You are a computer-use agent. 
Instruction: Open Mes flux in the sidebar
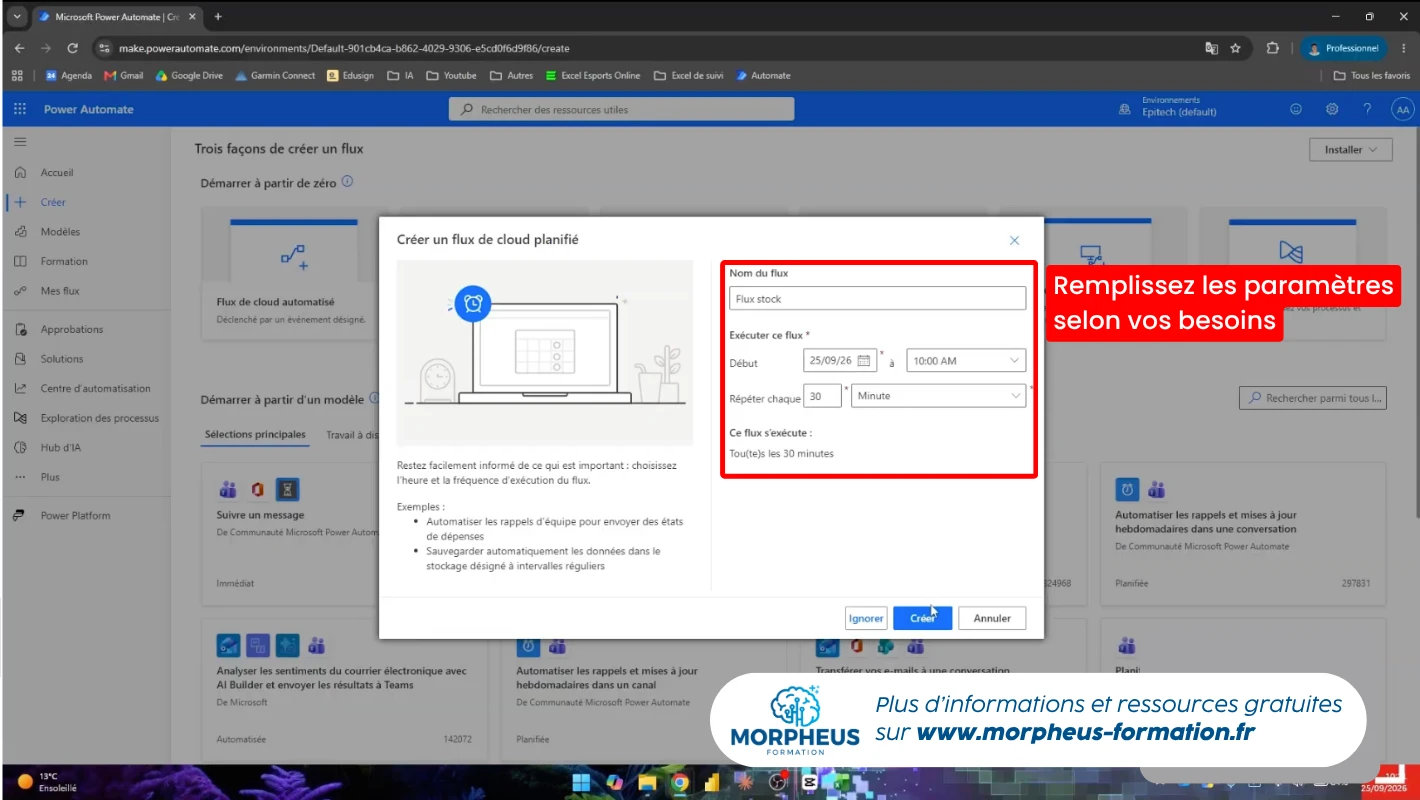[x=60, y=291]
